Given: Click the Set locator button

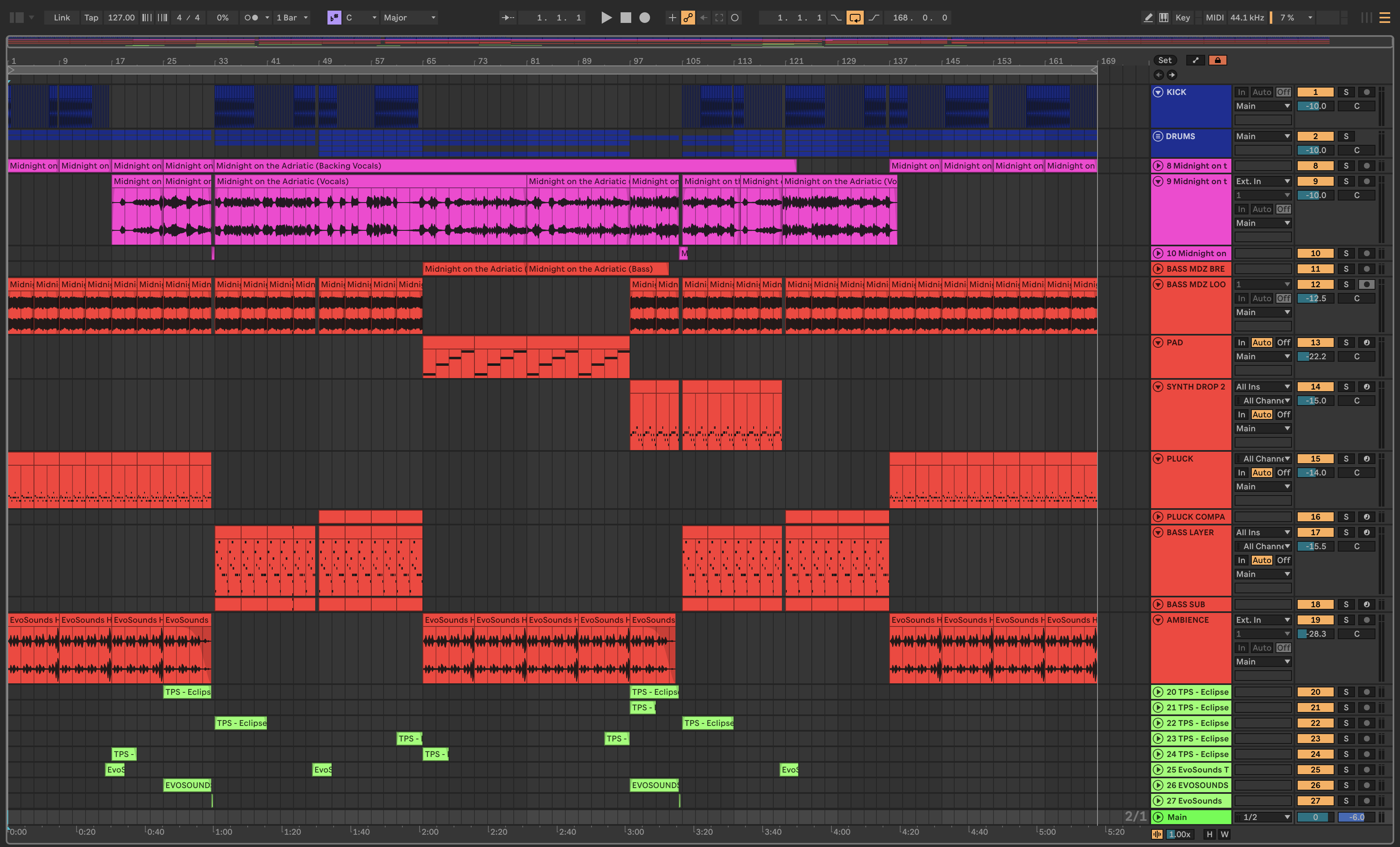Looking at the screenshot, I should click(x=1165, y=60).
